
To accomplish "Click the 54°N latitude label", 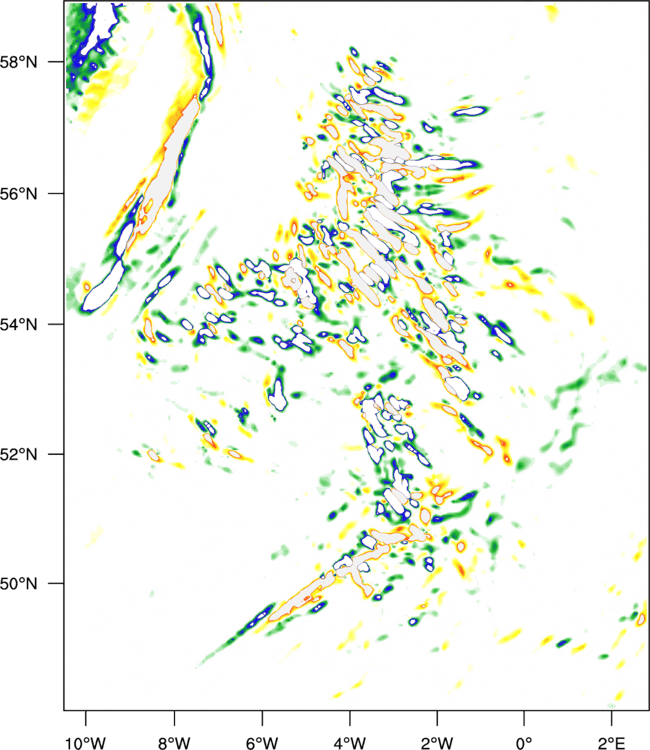I will pyautogui.click(x=18, y=324).
